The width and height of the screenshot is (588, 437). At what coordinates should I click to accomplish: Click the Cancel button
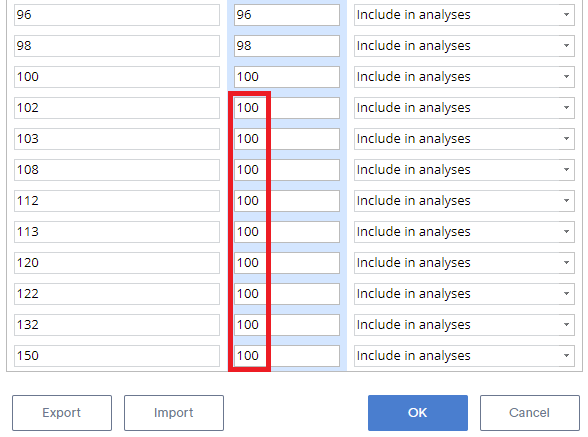(x=530, y=413)
